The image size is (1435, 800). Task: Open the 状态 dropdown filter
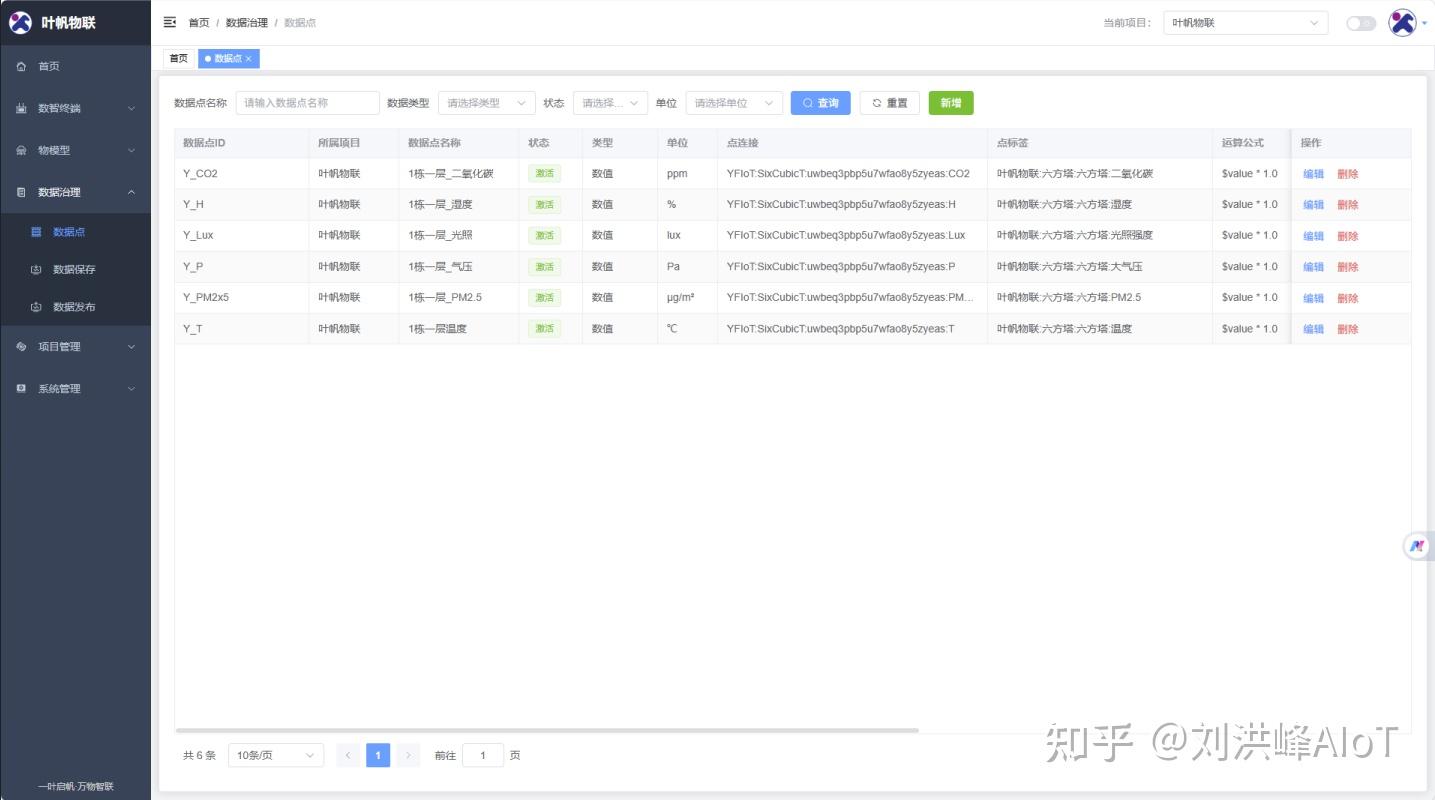click(x=610, y=103)
